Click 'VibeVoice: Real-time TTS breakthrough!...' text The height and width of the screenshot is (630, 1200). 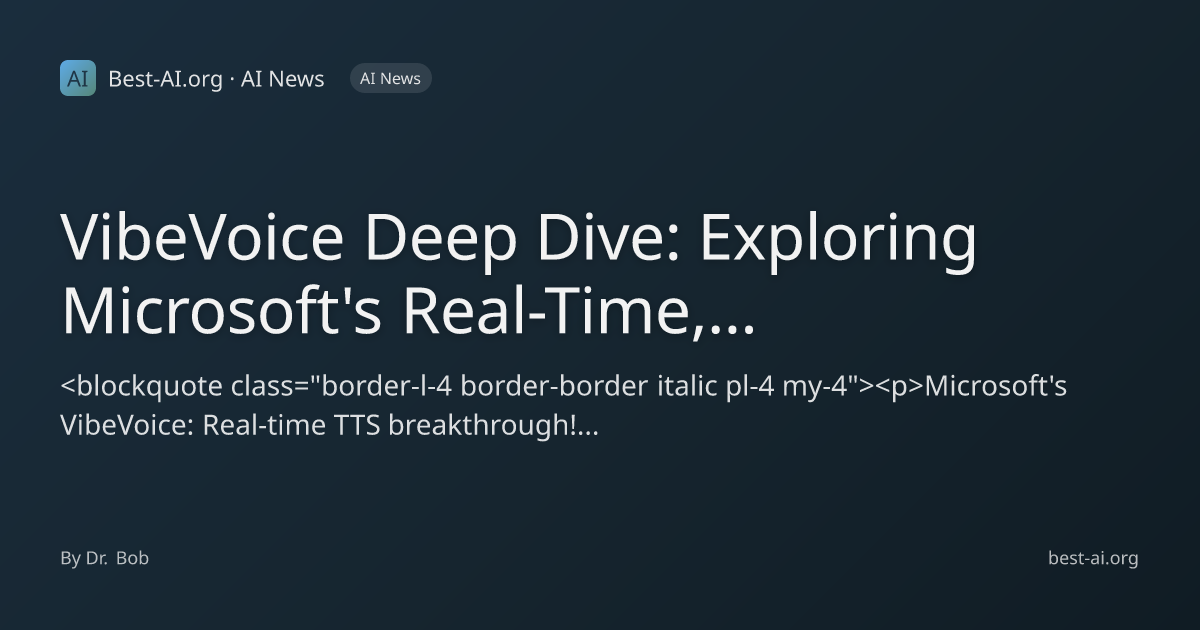coord(329,425)
